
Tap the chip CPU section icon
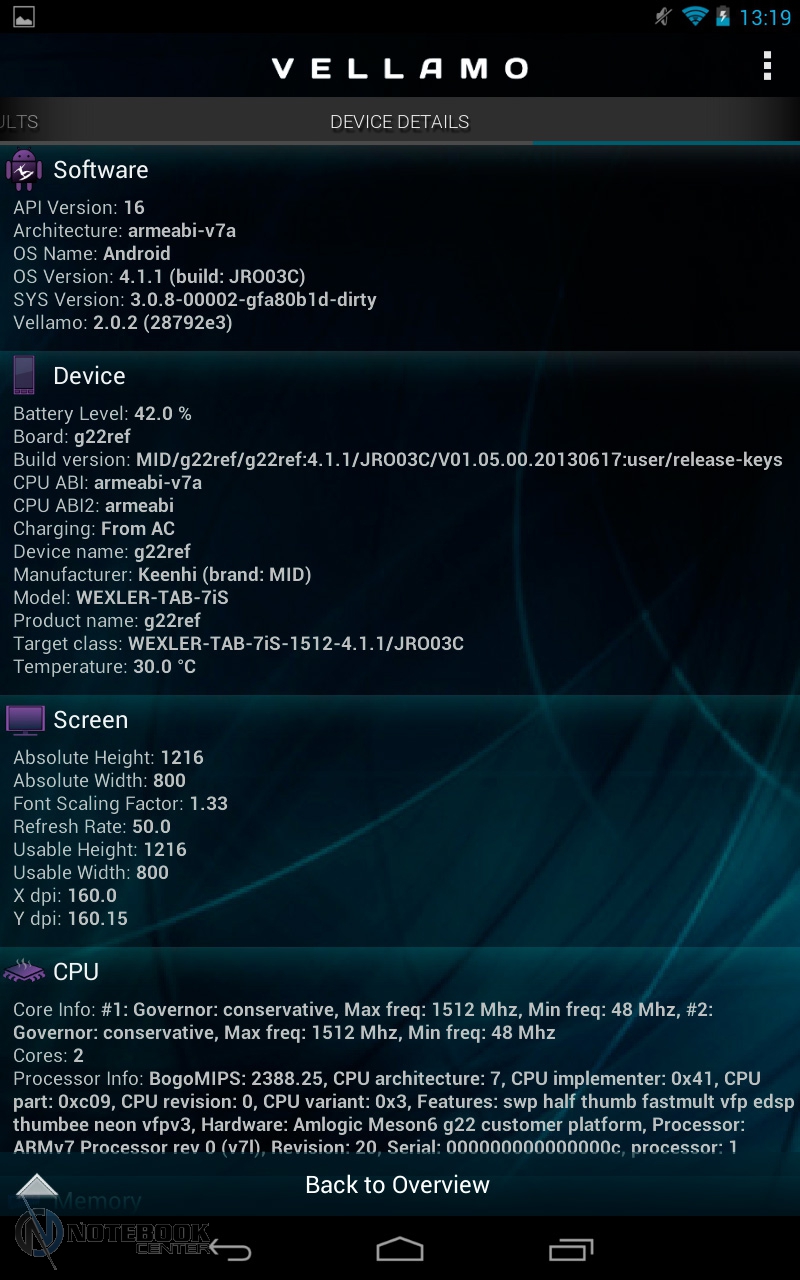25,971
